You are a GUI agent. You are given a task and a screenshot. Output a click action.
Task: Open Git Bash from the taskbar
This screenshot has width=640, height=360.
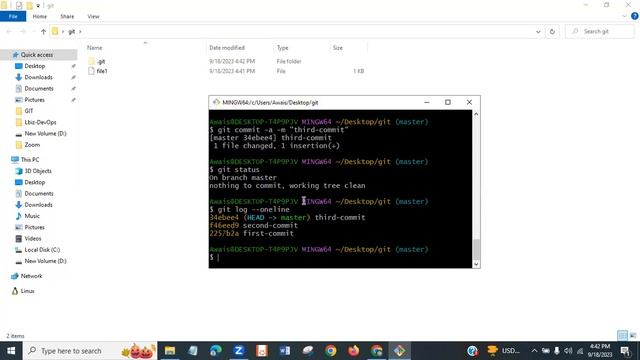(x=400, y=351)
